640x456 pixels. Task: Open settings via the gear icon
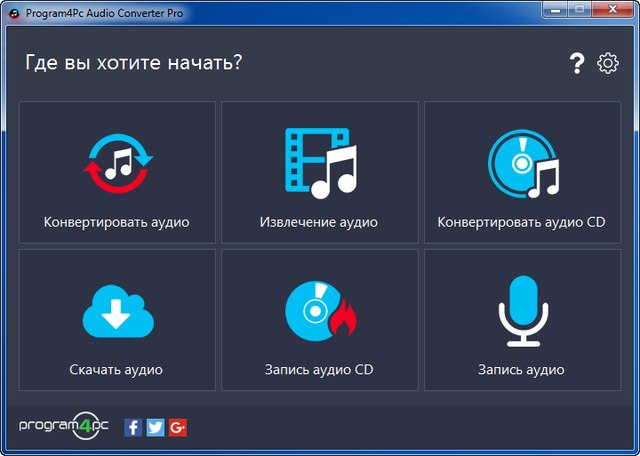(x=608, y=64)
